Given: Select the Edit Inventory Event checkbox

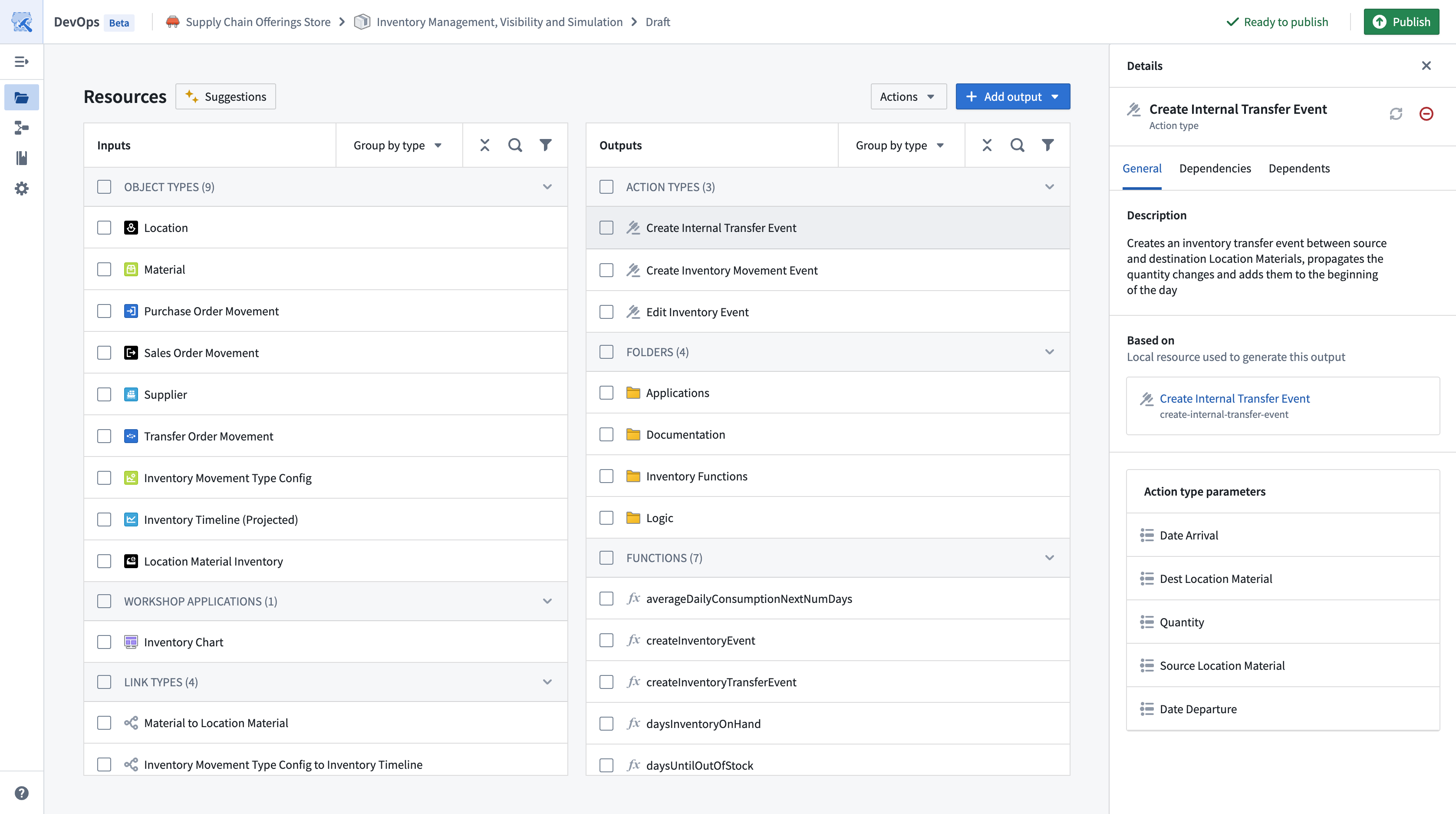Looking at the screenshot, I should click(606, 312).
